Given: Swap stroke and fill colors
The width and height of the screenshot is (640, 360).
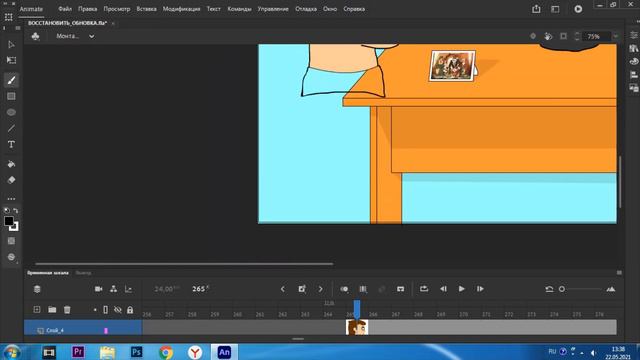Looking at the screenshot, I should coord(16,211).
